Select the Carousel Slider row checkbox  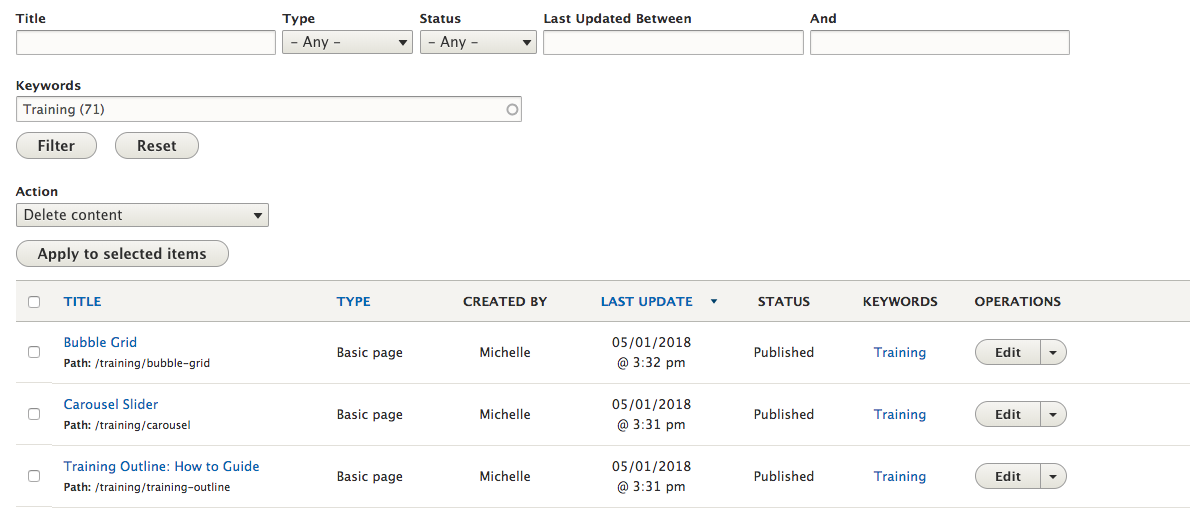[x=34, y=414]
